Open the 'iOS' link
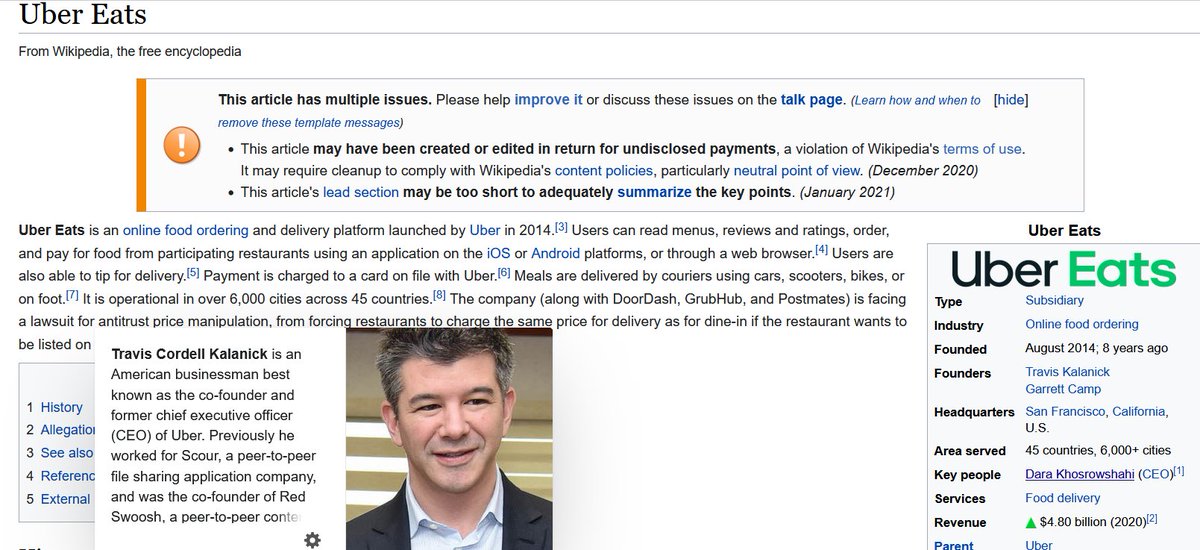Viewport: 1200px width, 550px height. tap(497, 253)
